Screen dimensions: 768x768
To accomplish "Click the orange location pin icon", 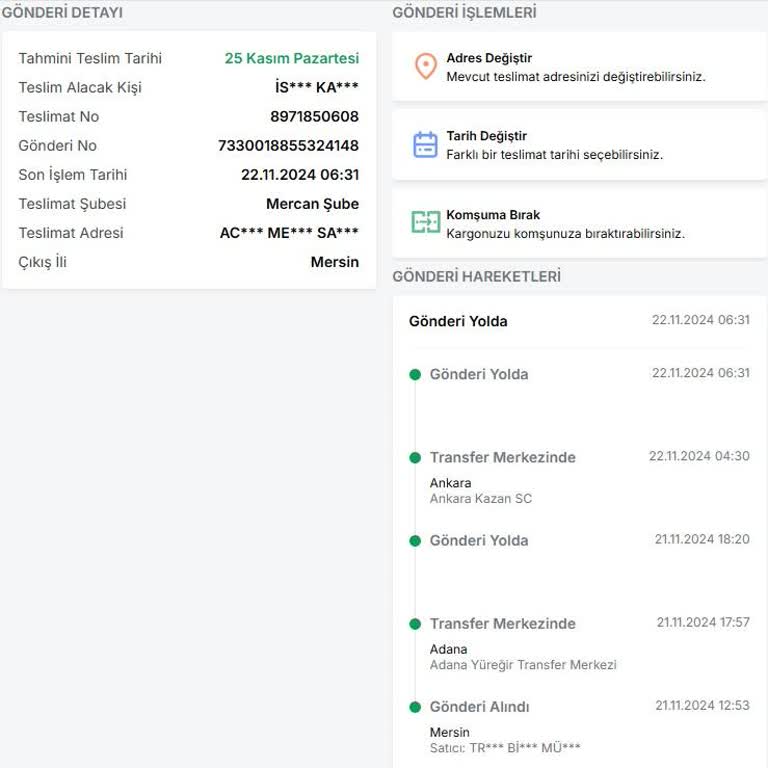I will (426, 66).
